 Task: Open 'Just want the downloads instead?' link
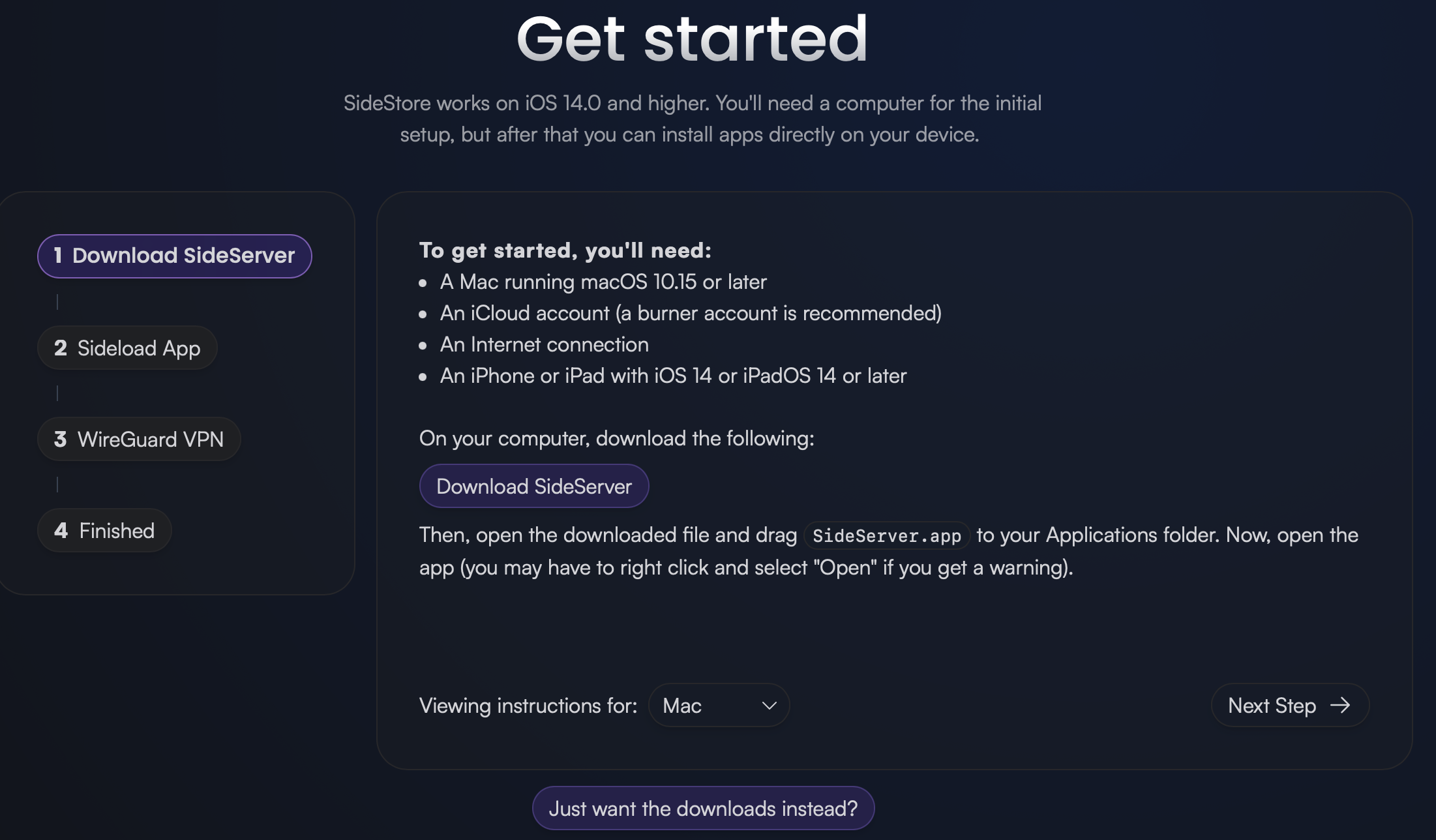703,809
